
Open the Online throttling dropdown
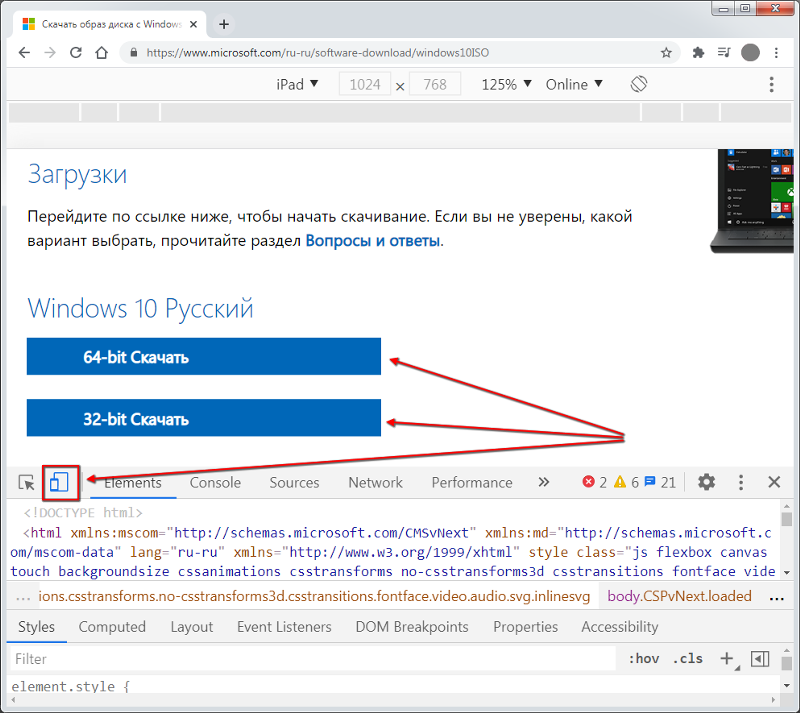click(574, 84)
